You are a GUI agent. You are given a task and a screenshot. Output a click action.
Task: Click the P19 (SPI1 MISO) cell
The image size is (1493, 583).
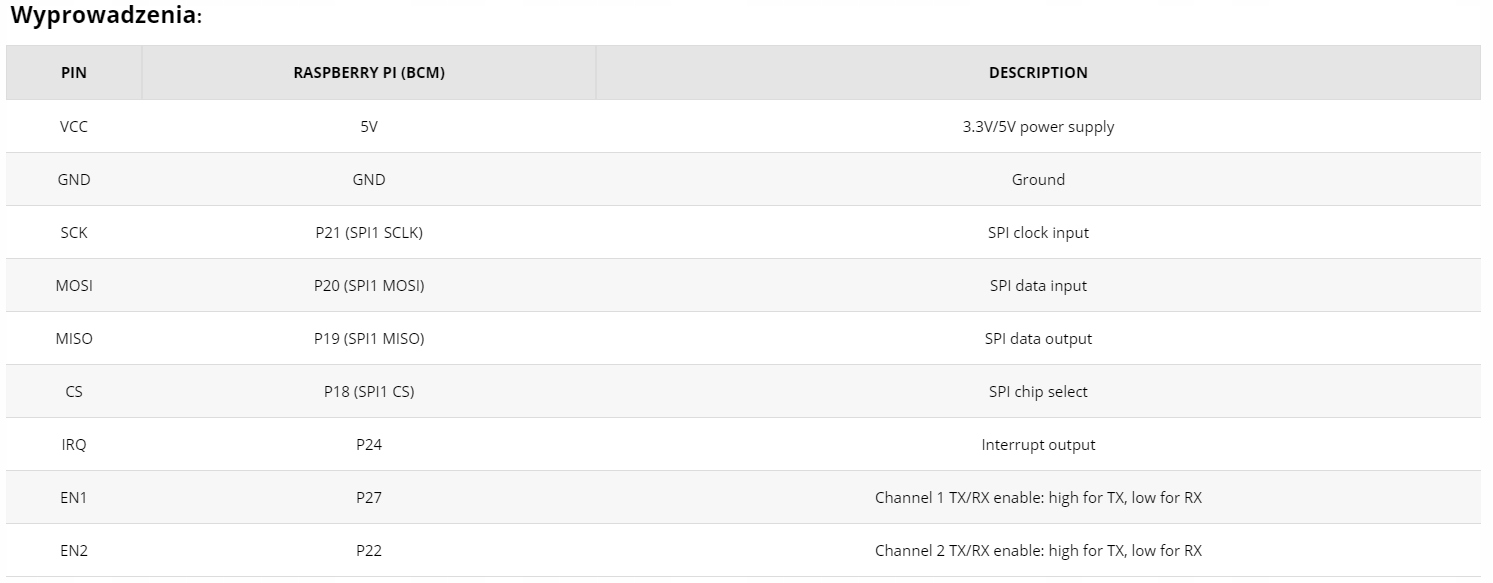point(369,339)
